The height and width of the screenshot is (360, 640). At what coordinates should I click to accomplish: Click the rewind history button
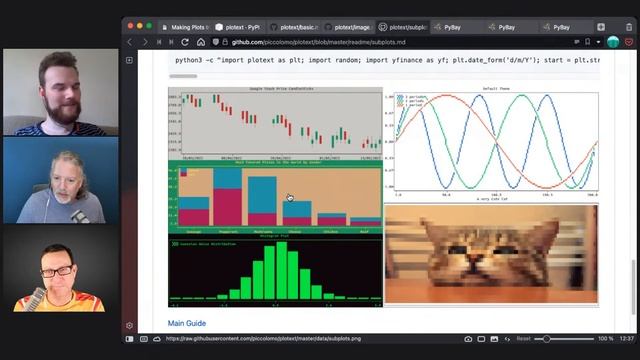(159, 42)
